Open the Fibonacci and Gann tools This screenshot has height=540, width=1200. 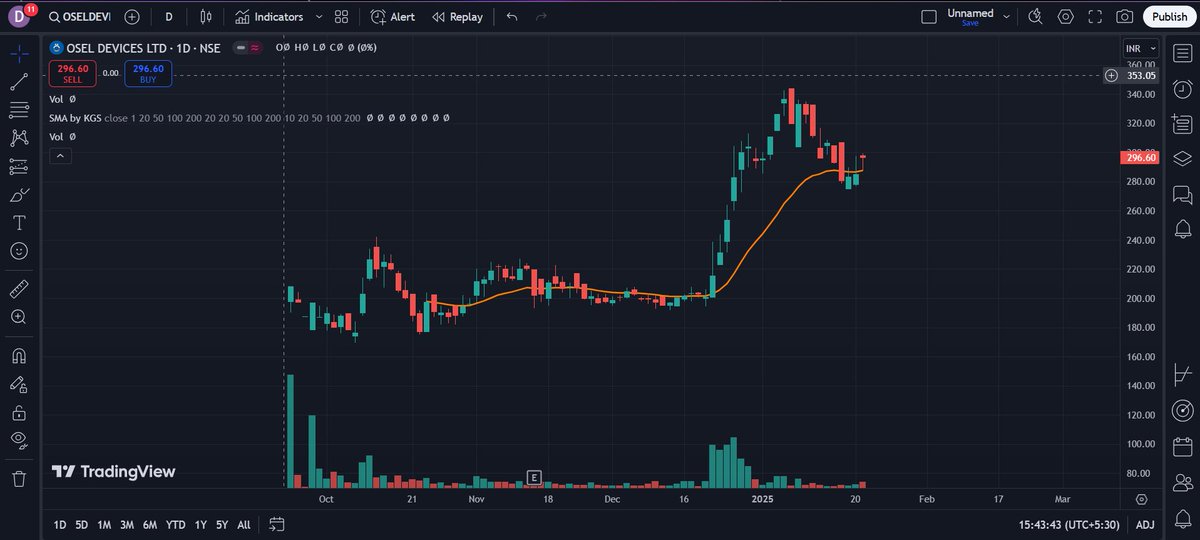click(x=19, y=109)
